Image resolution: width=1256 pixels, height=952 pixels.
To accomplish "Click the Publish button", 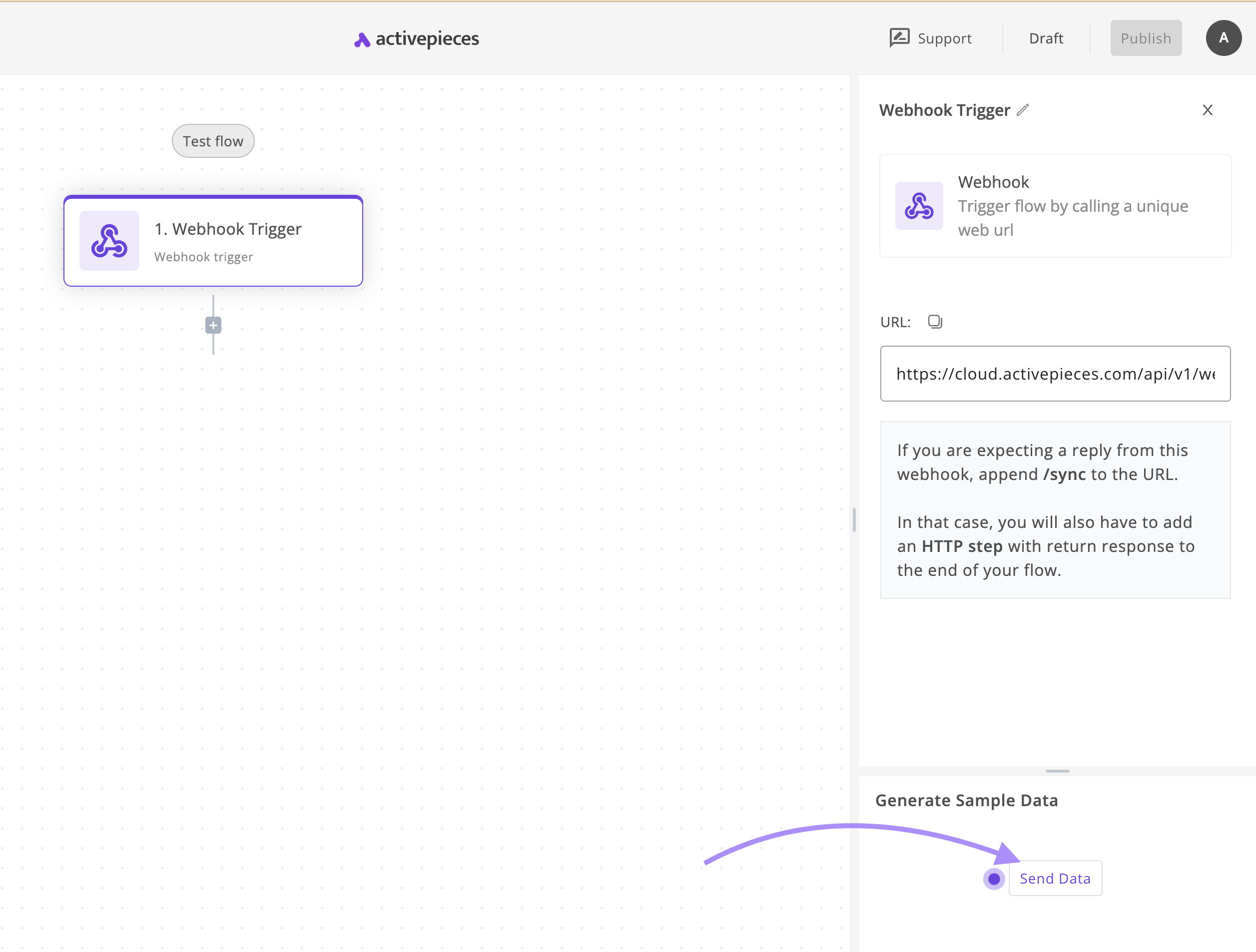I will pos(1146,38).
